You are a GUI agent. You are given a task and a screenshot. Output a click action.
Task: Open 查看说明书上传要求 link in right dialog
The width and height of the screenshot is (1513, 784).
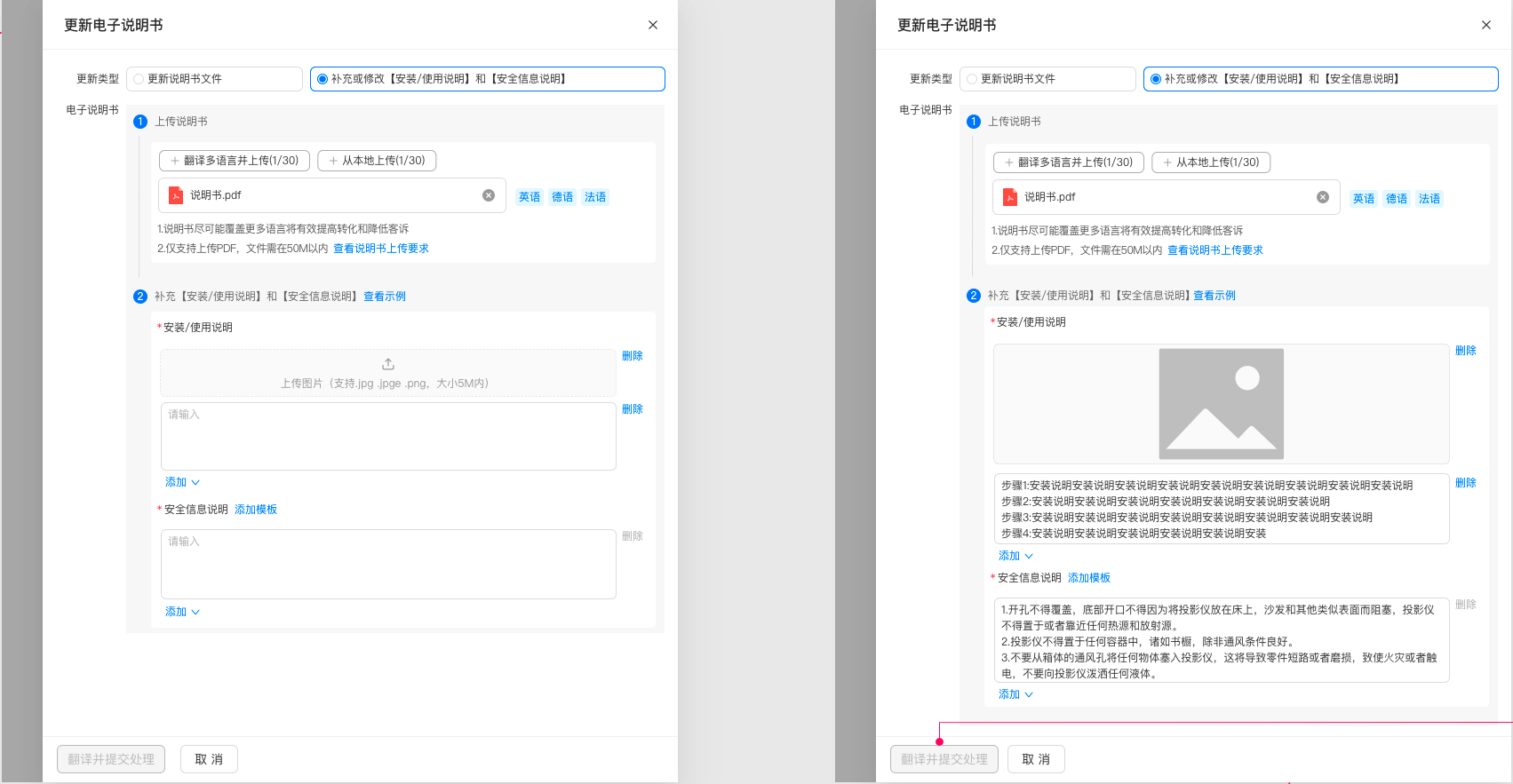click(1214, 250)
